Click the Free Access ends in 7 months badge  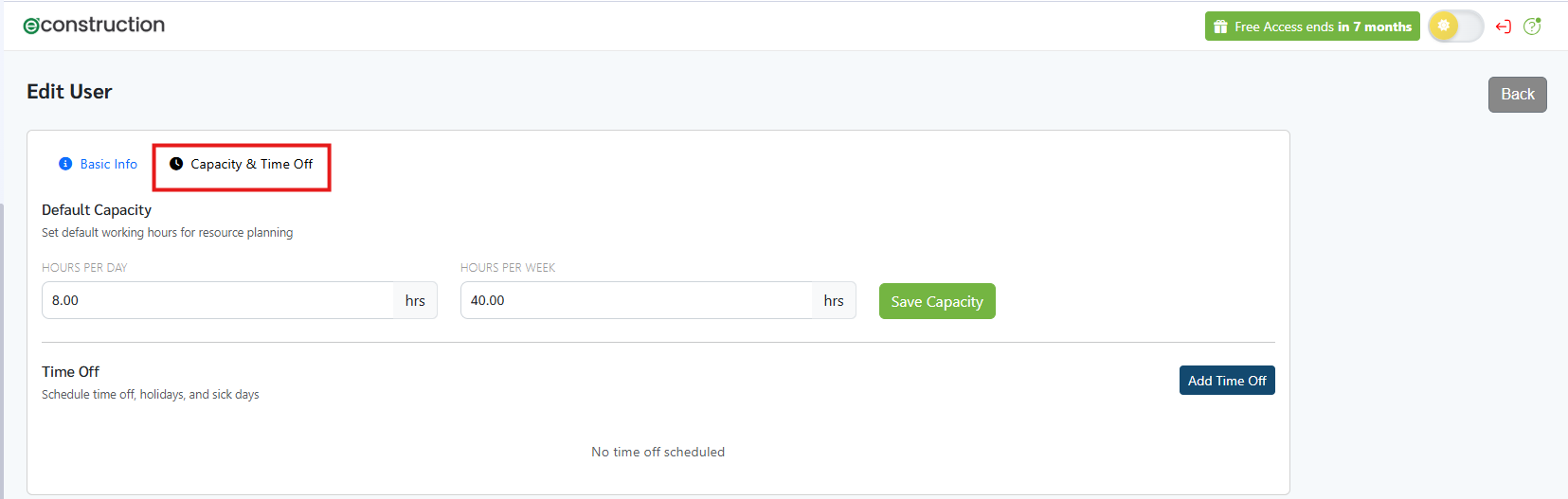click(1322, 27)
